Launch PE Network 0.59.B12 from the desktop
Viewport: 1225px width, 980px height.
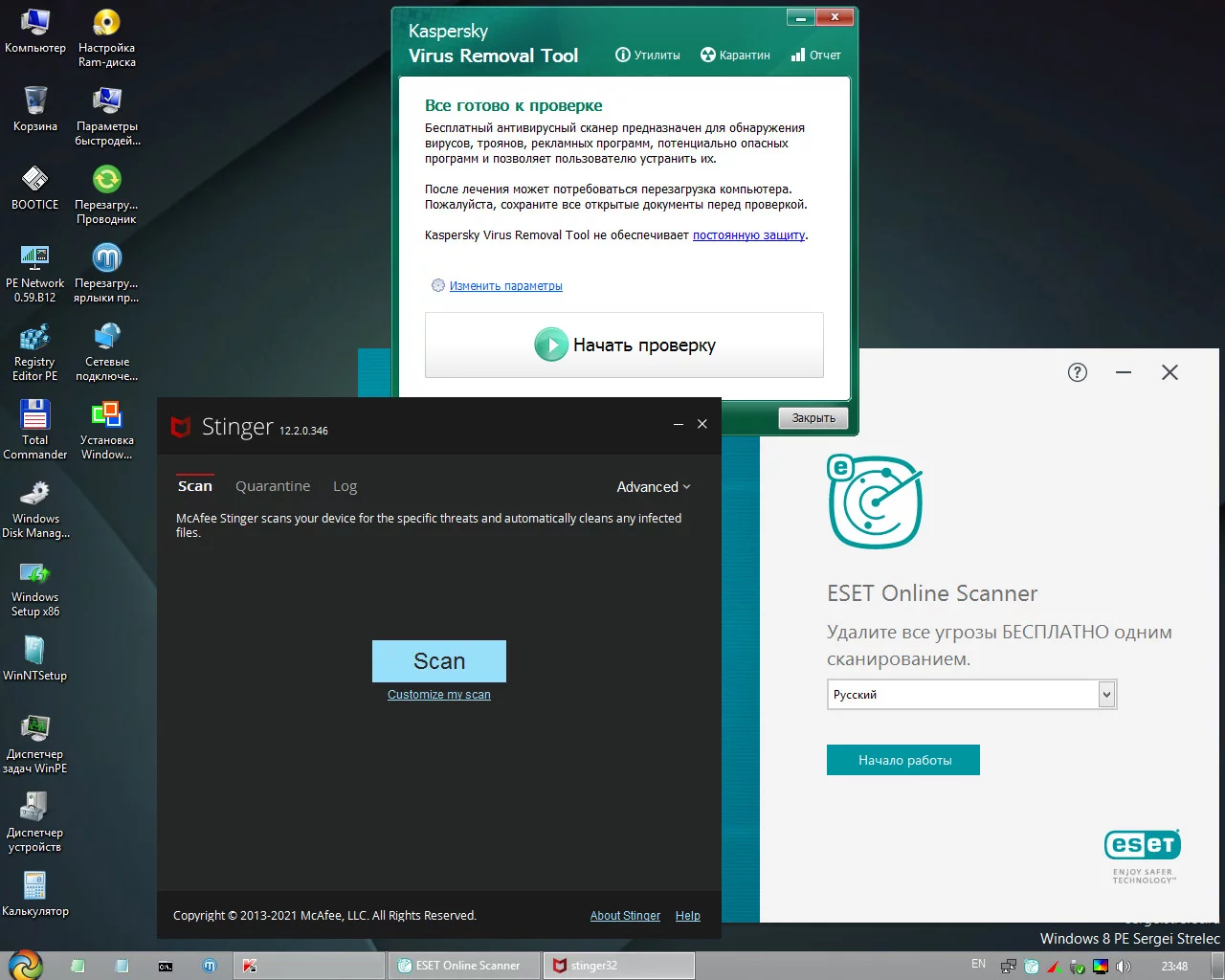35,274
